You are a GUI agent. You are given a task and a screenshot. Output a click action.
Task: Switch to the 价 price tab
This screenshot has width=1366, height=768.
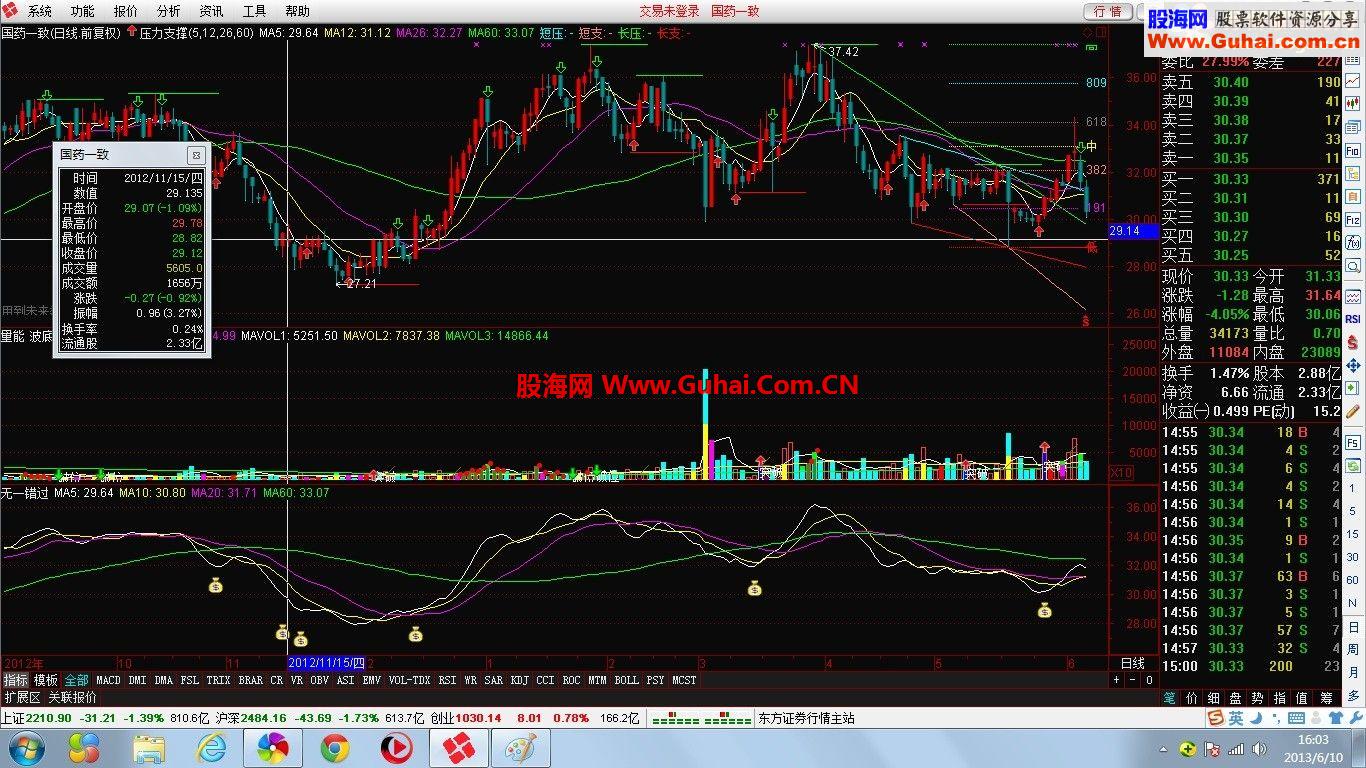(1190, 697)
